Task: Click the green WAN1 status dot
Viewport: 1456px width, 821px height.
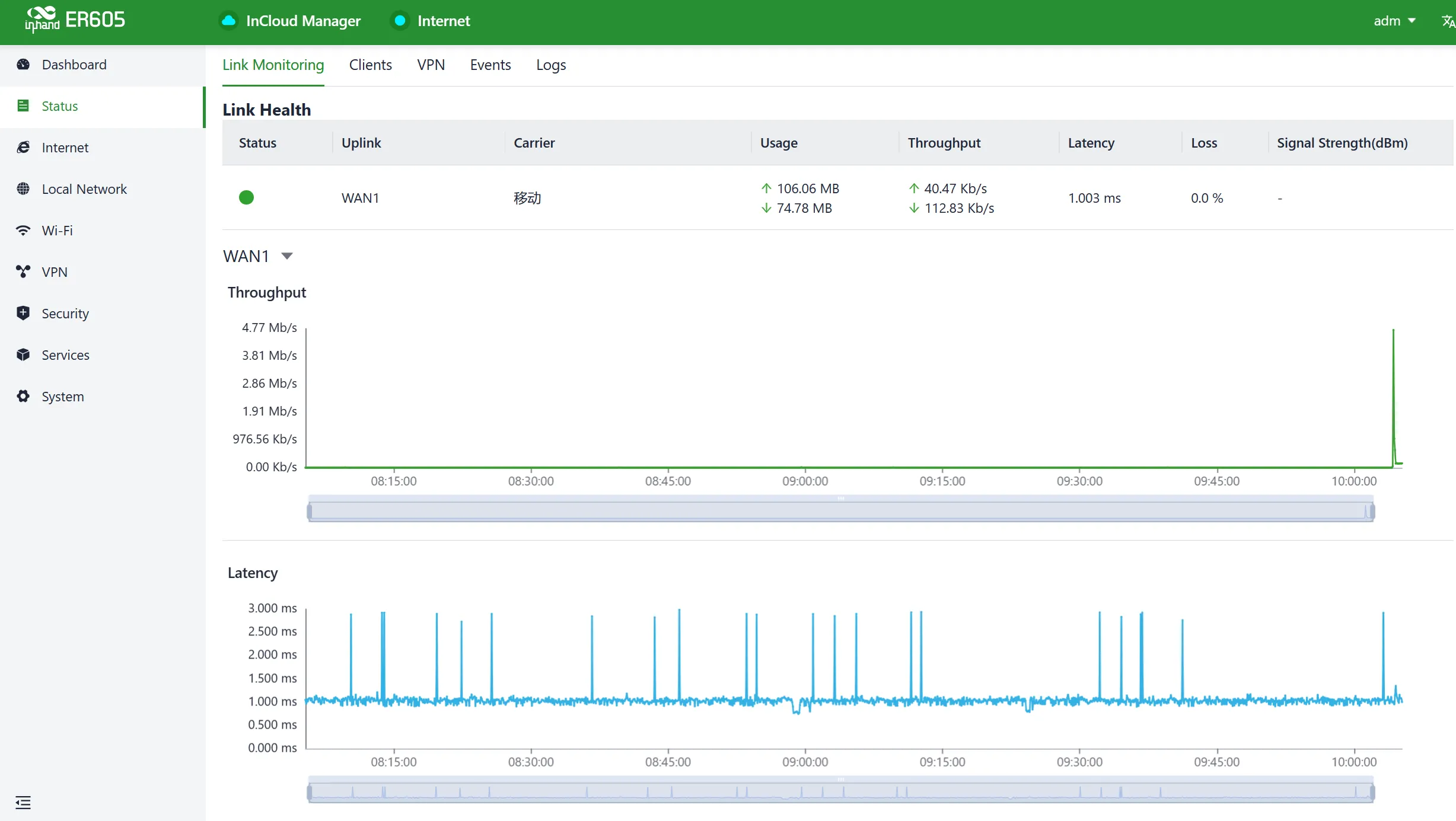Action: pos(246,197)
